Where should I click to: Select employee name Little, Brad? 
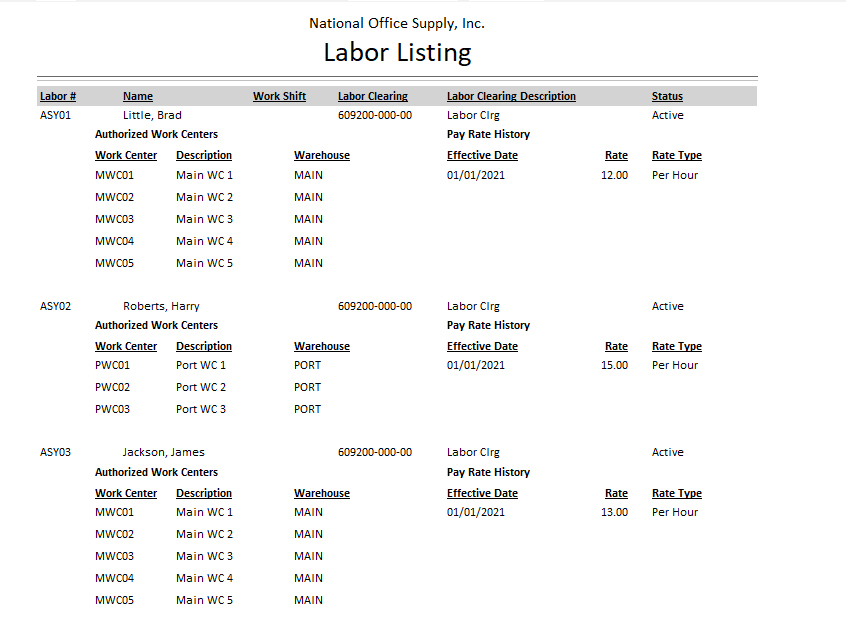152,115
